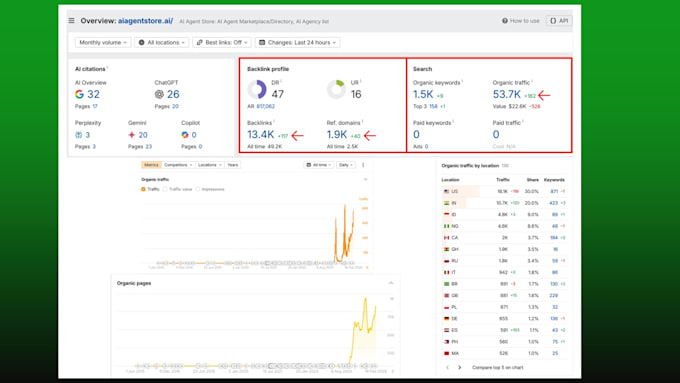The width and height of the screenshot is (680, 383).
Task: Go to previous page of locations
Action: tap(448, 367)
